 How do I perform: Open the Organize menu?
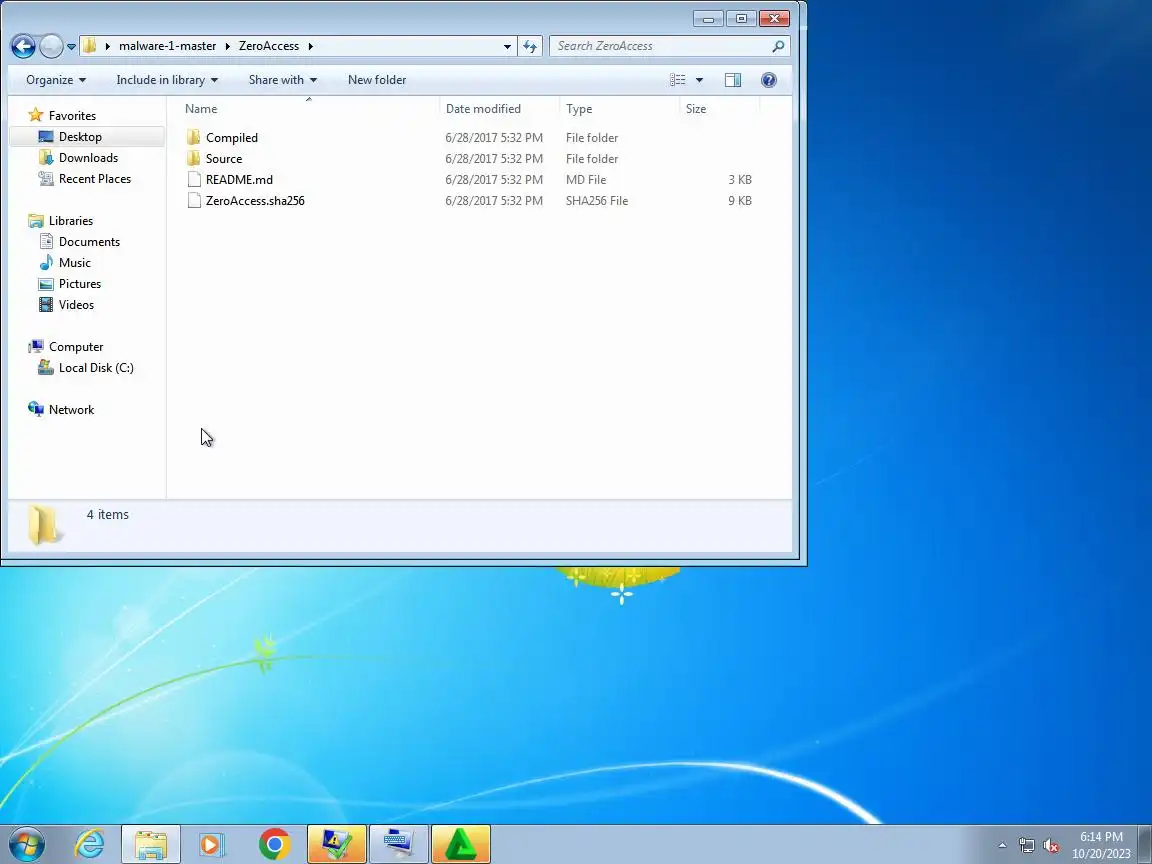[x=56, y=80]
